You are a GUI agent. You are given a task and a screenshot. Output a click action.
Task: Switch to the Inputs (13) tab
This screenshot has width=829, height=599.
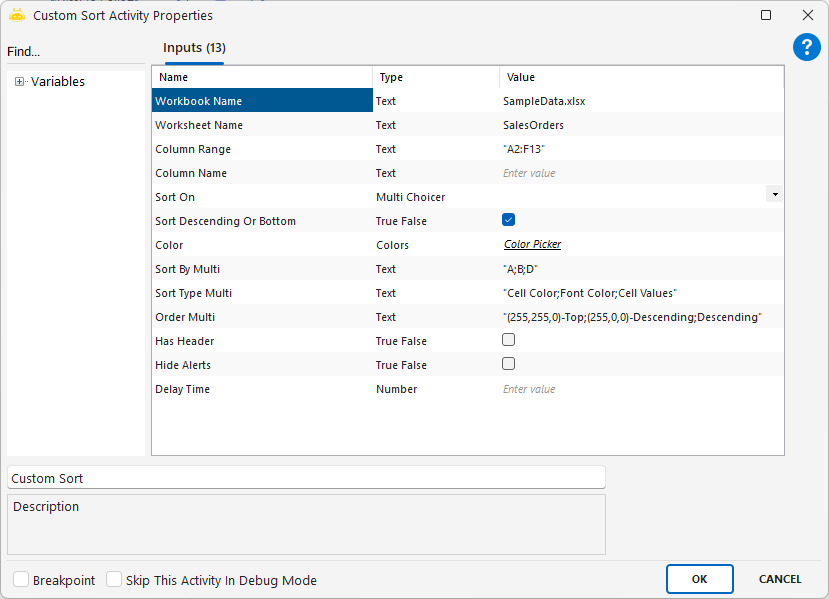coord(194,48)
